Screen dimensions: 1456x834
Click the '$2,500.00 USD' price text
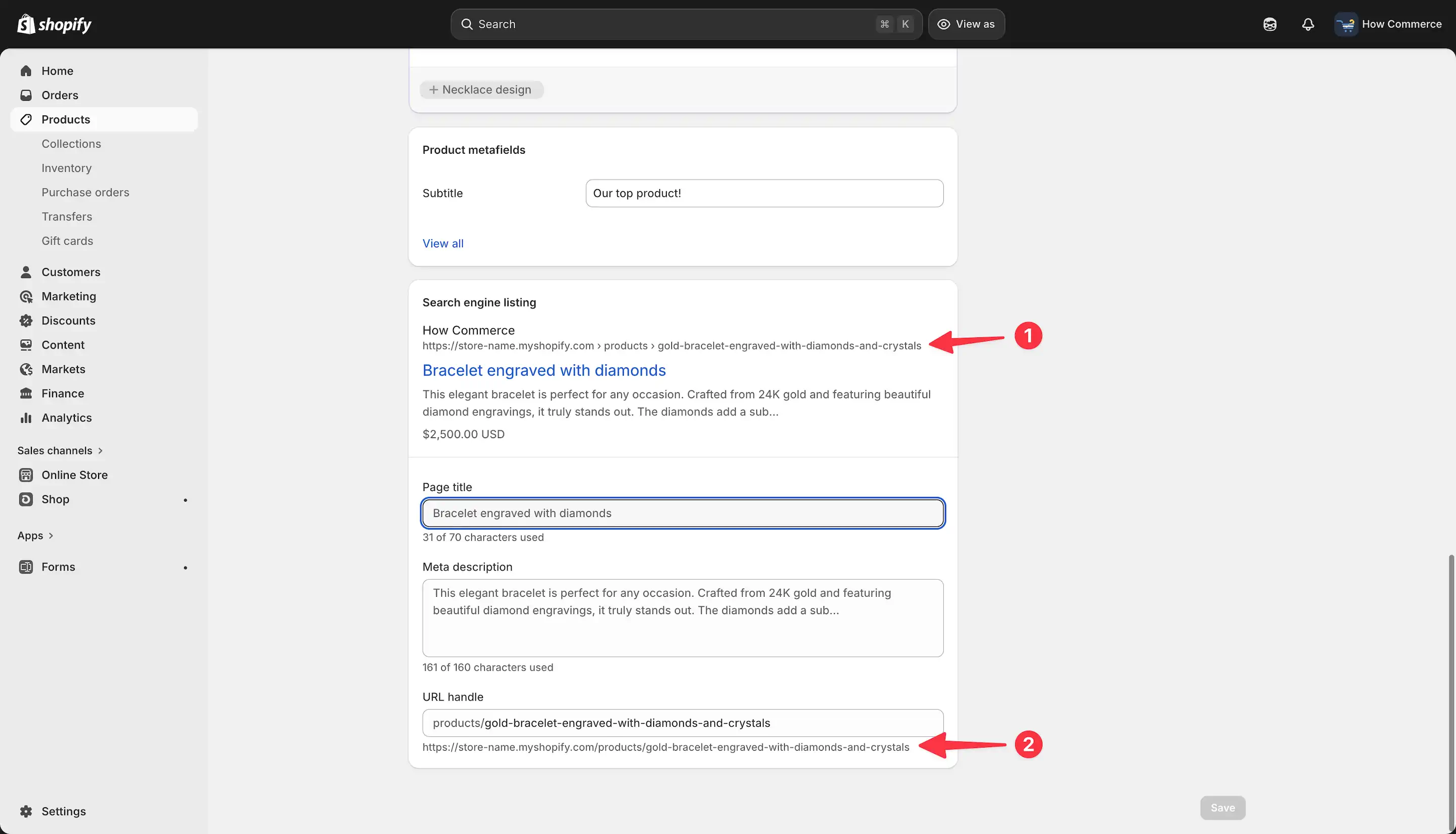[x=463, y=434]
